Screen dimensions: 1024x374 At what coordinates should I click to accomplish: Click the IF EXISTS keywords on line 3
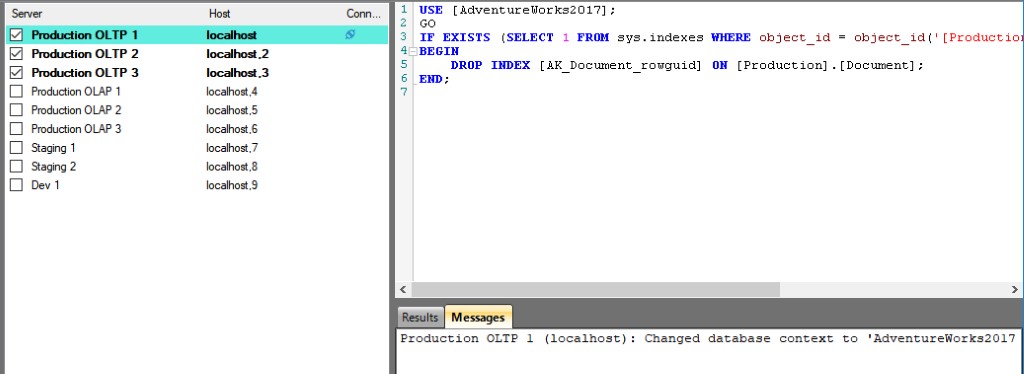pyautogui.click(x=455, y=37)
